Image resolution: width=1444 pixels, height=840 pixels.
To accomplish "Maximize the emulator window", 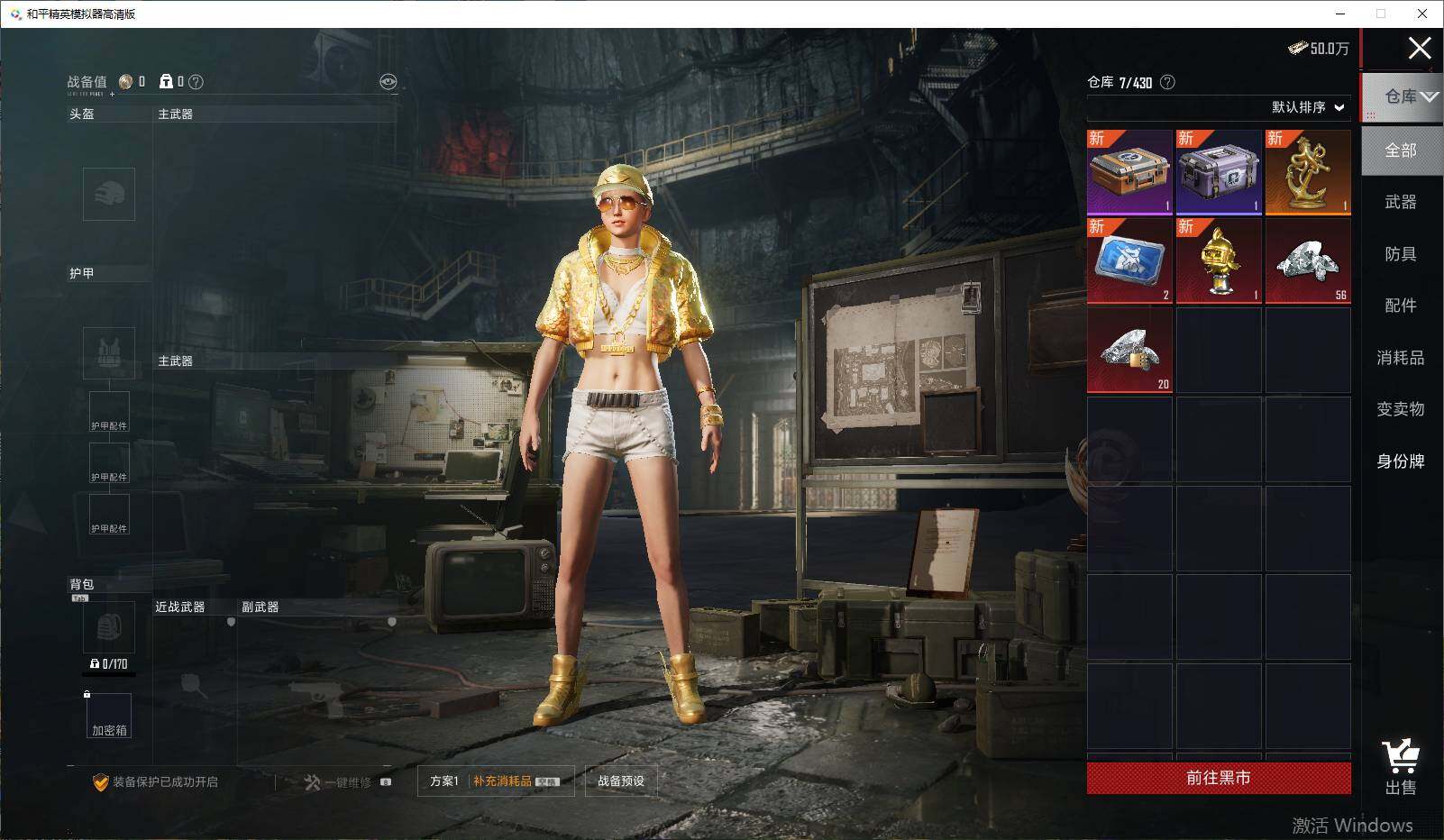I will click(x=1381, y=14).
